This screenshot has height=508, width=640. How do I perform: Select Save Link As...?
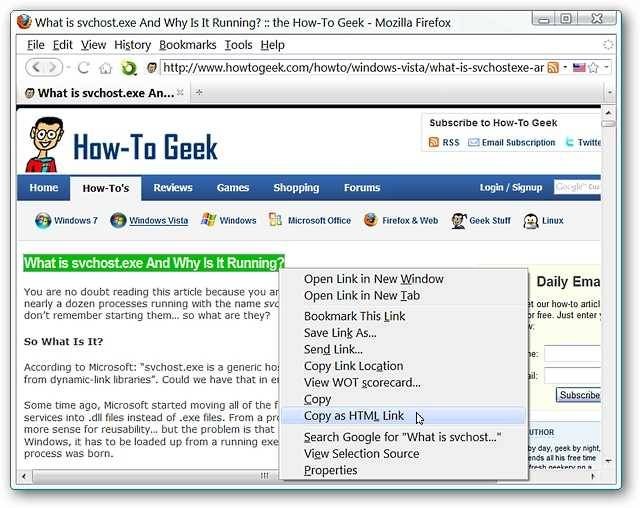(404, 333)
